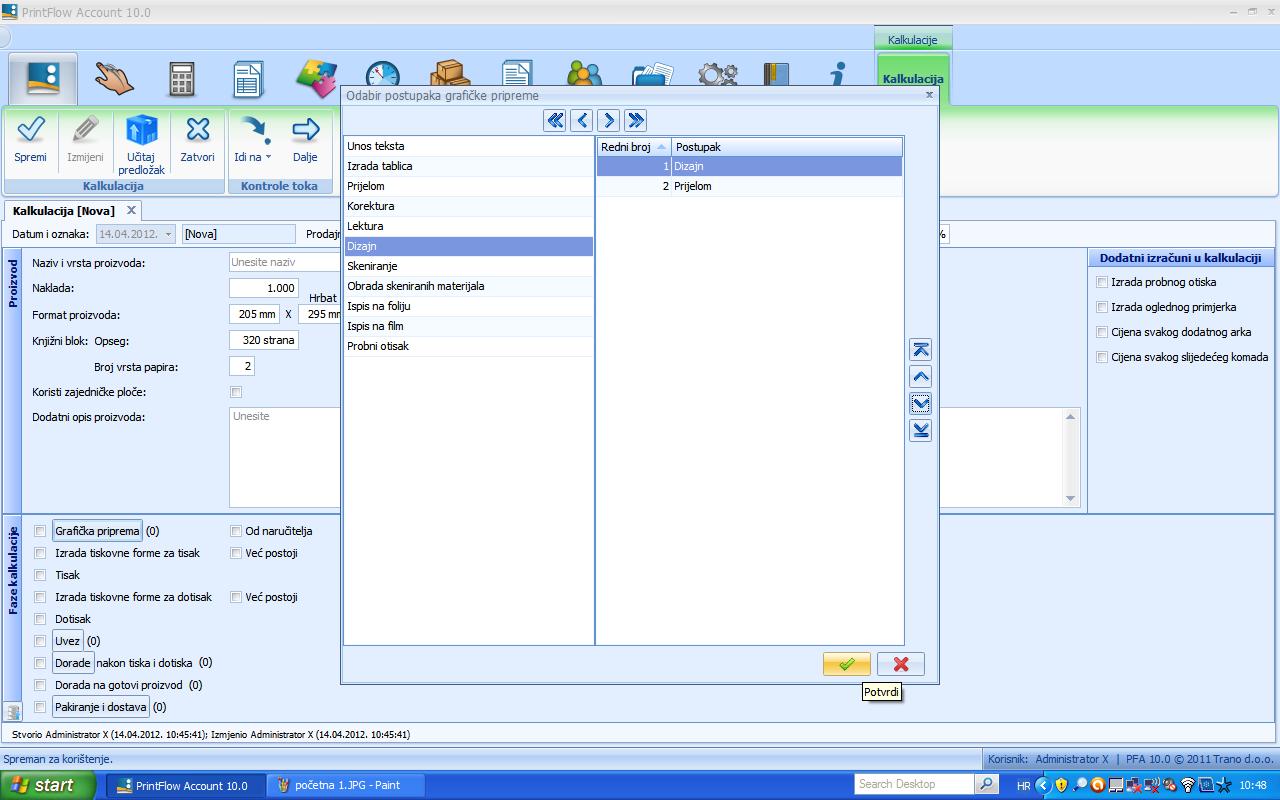Click the single left arrow button
Image resolution: width=1280 pixels, height=800 pixels.
(x=582, y=121)
